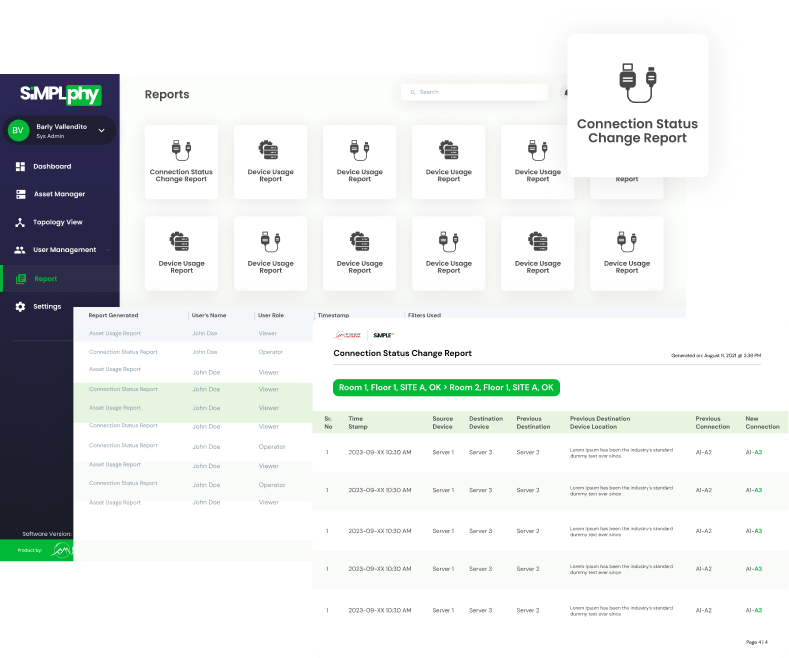This screenshot has width=789, height=658.
Task: Click the magnifier icon in the search box
Action: (413, 92)
